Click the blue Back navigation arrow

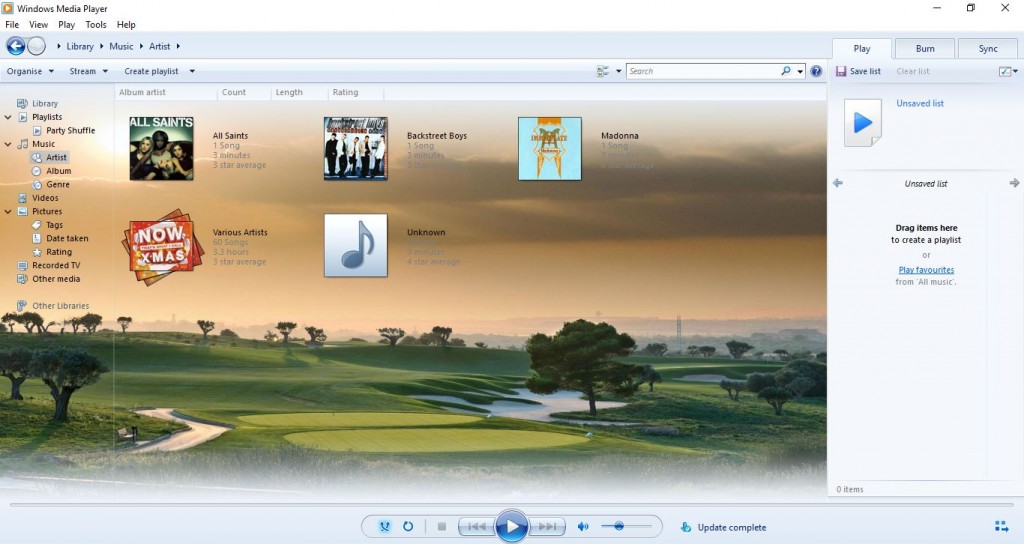[16, 46]
